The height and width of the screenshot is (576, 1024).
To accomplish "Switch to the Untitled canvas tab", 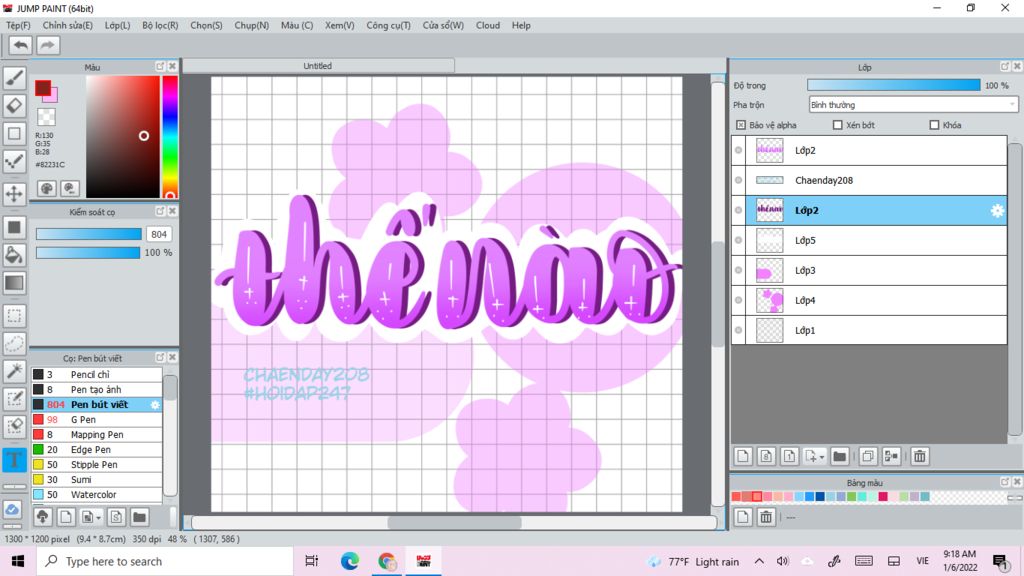I will pyautogui.click(x=318, y=66).
